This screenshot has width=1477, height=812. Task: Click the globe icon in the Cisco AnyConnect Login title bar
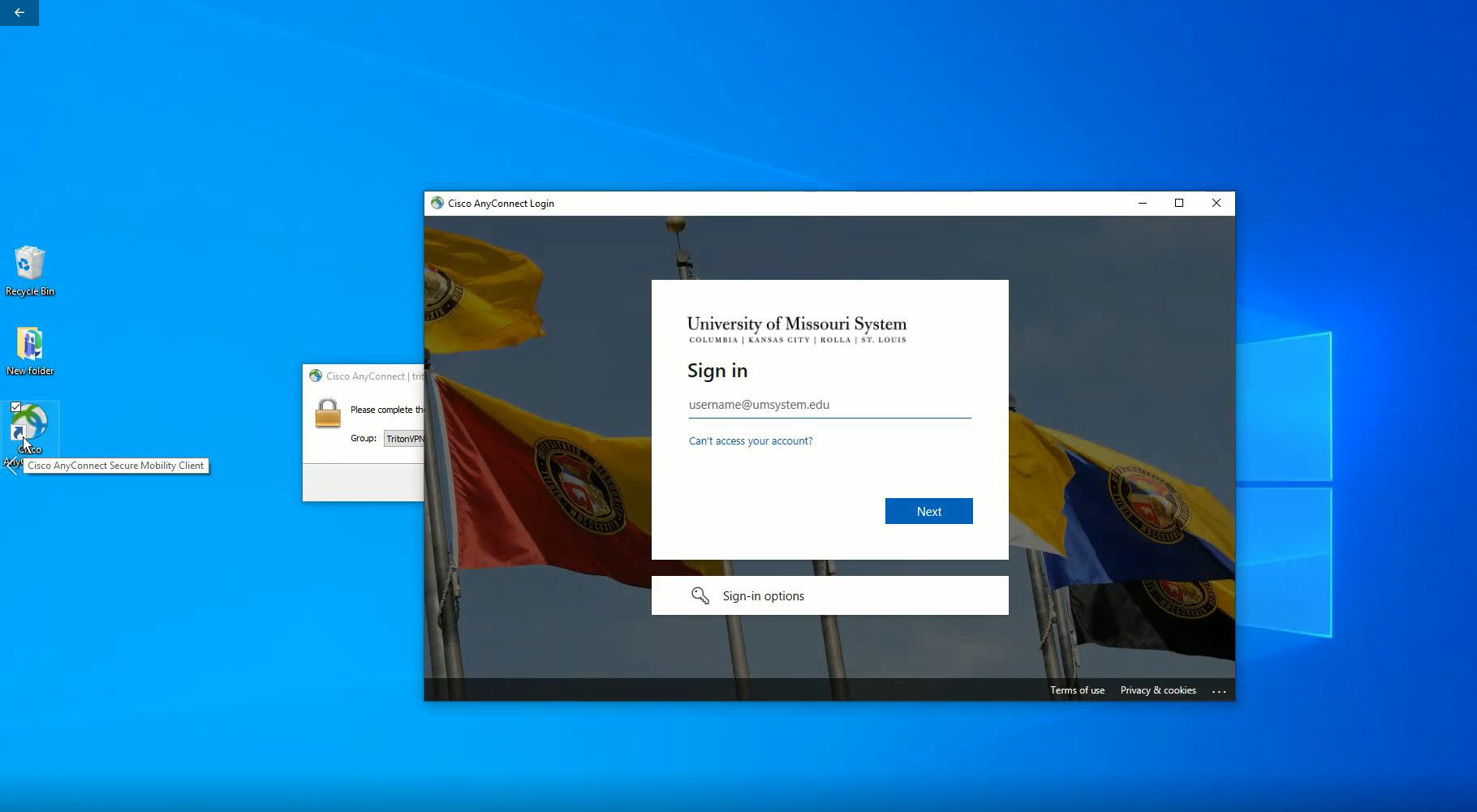pos(438,204)
